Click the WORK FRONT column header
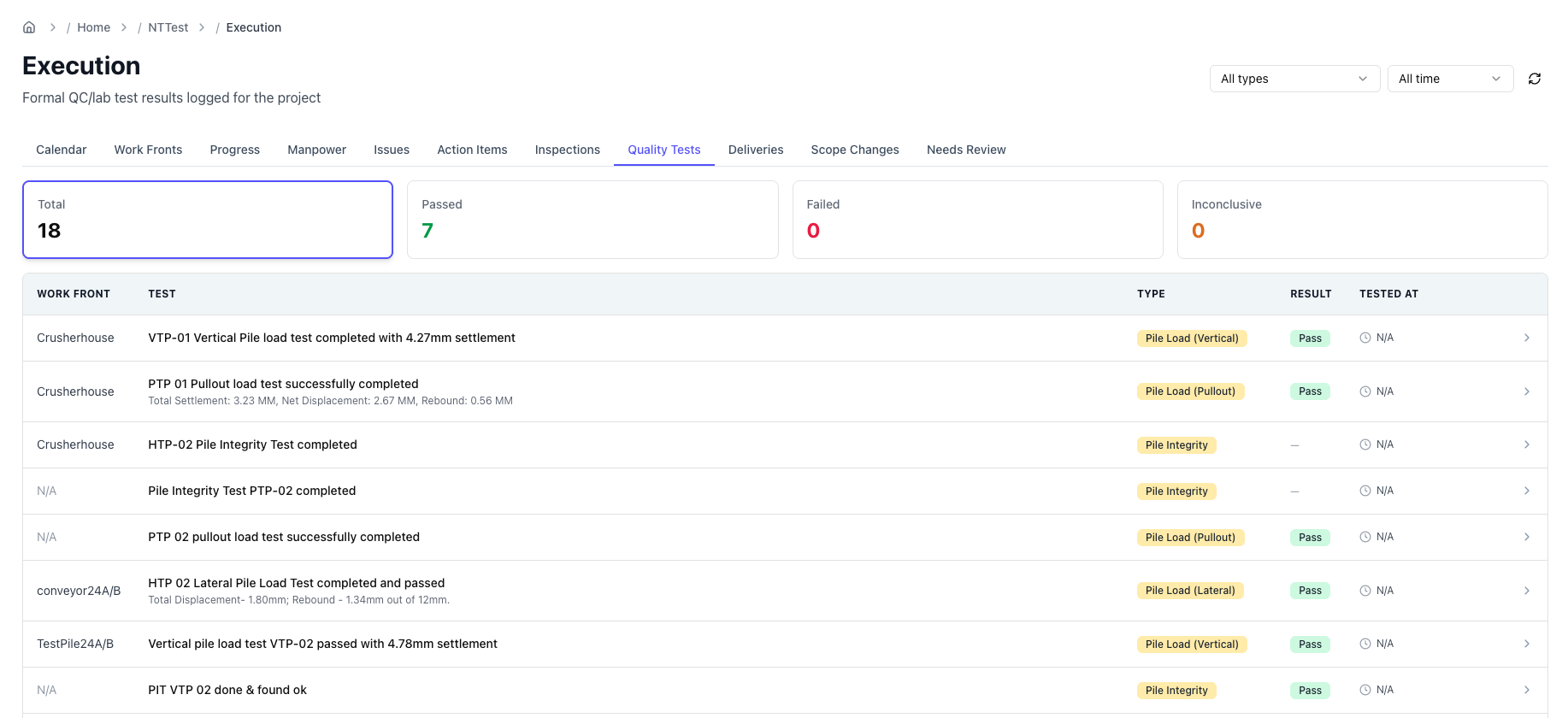This screenshot has width=1568, height=718. (74, 294)
